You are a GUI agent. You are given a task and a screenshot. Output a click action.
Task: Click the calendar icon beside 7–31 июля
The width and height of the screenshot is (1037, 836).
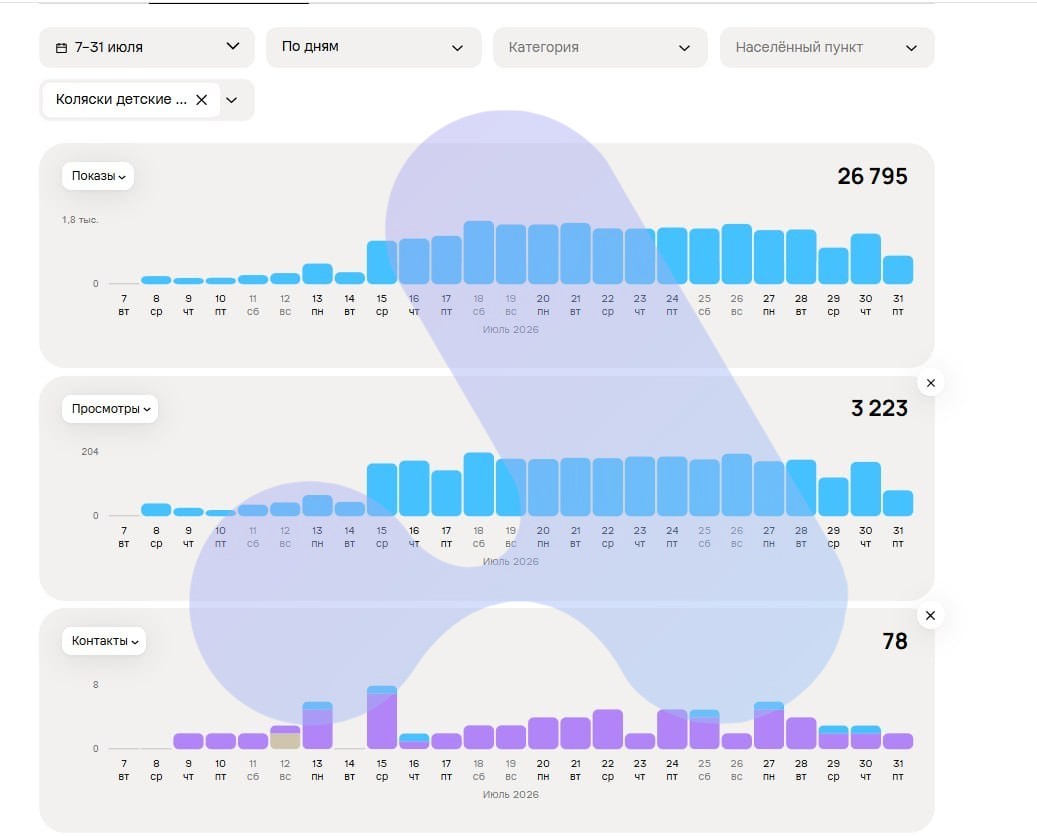62,48
